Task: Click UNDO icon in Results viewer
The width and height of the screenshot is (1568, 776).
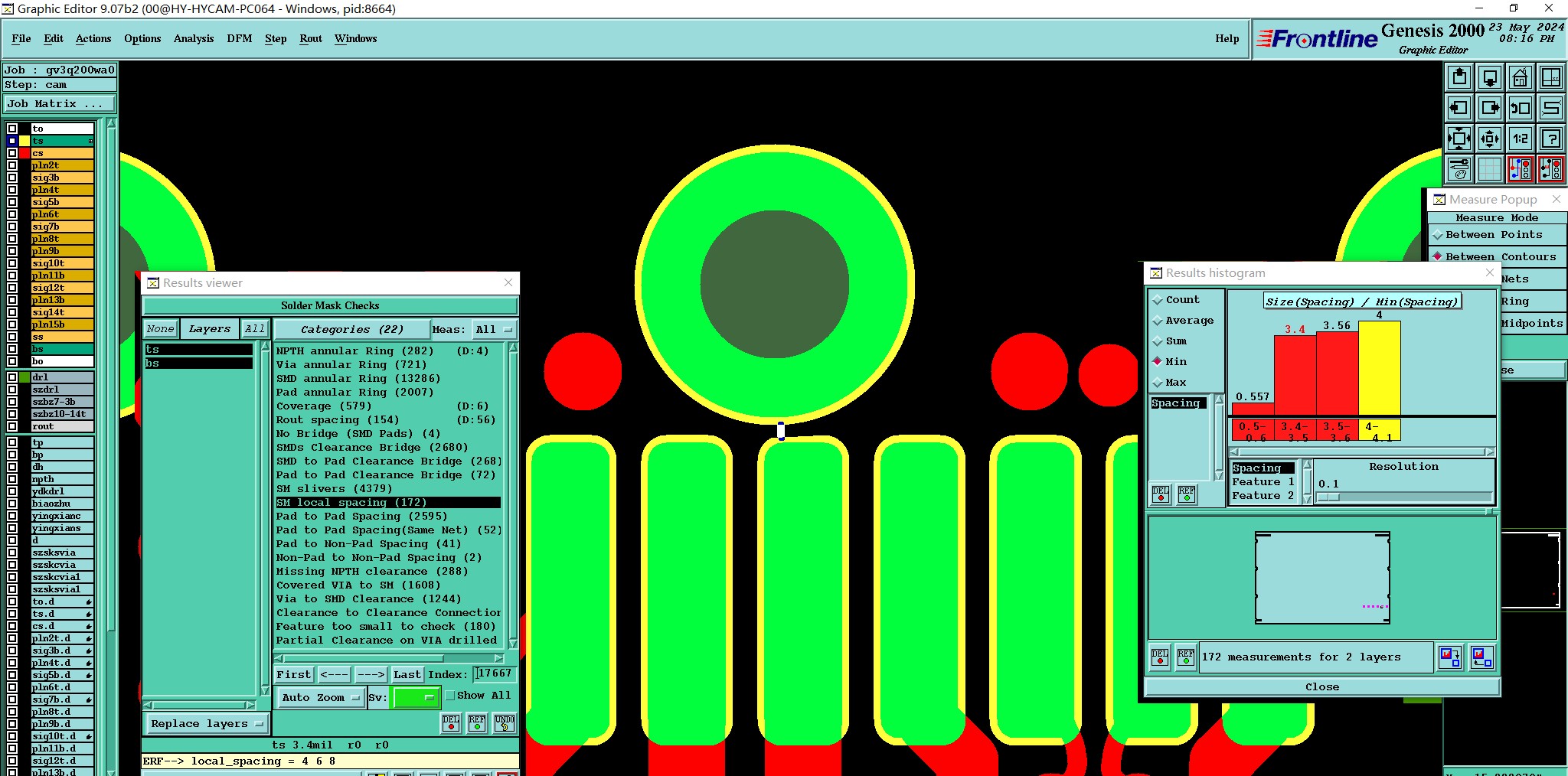Action: [505, 722]
